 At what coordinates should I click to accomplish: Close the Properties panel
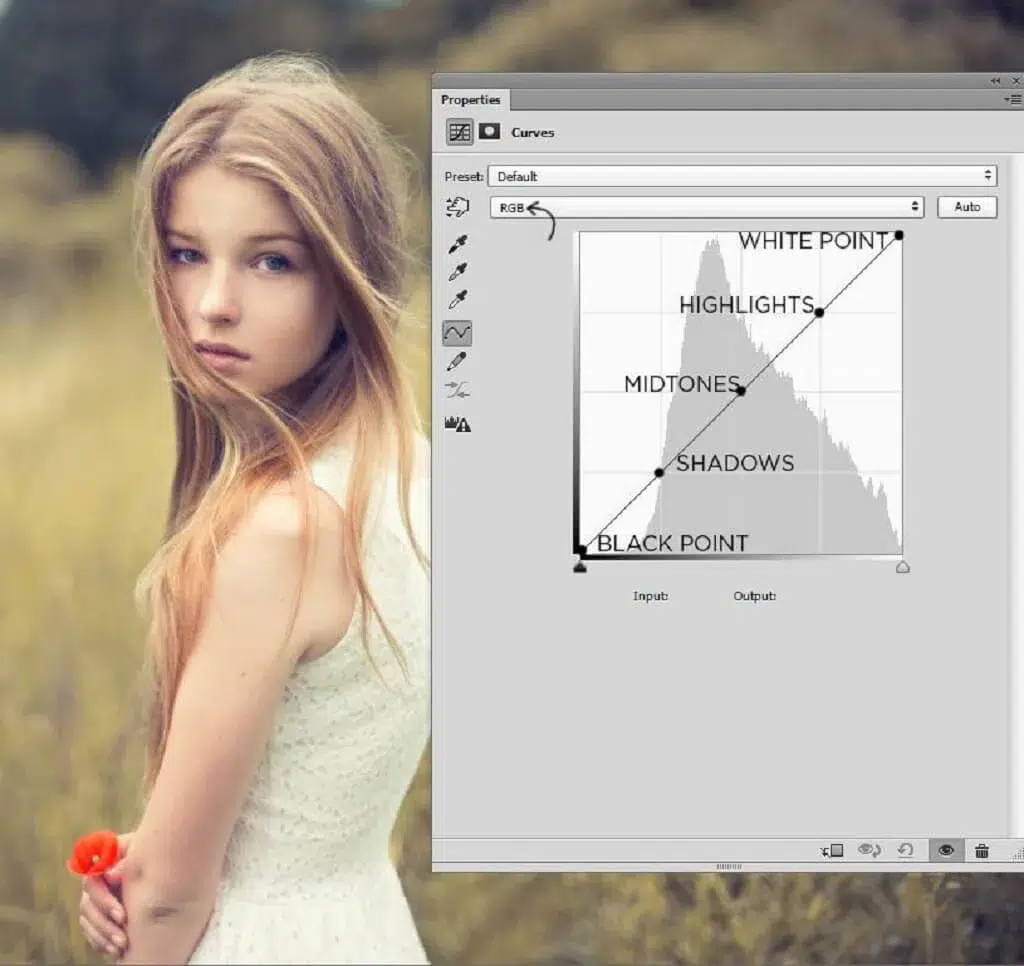[1016, 81]
